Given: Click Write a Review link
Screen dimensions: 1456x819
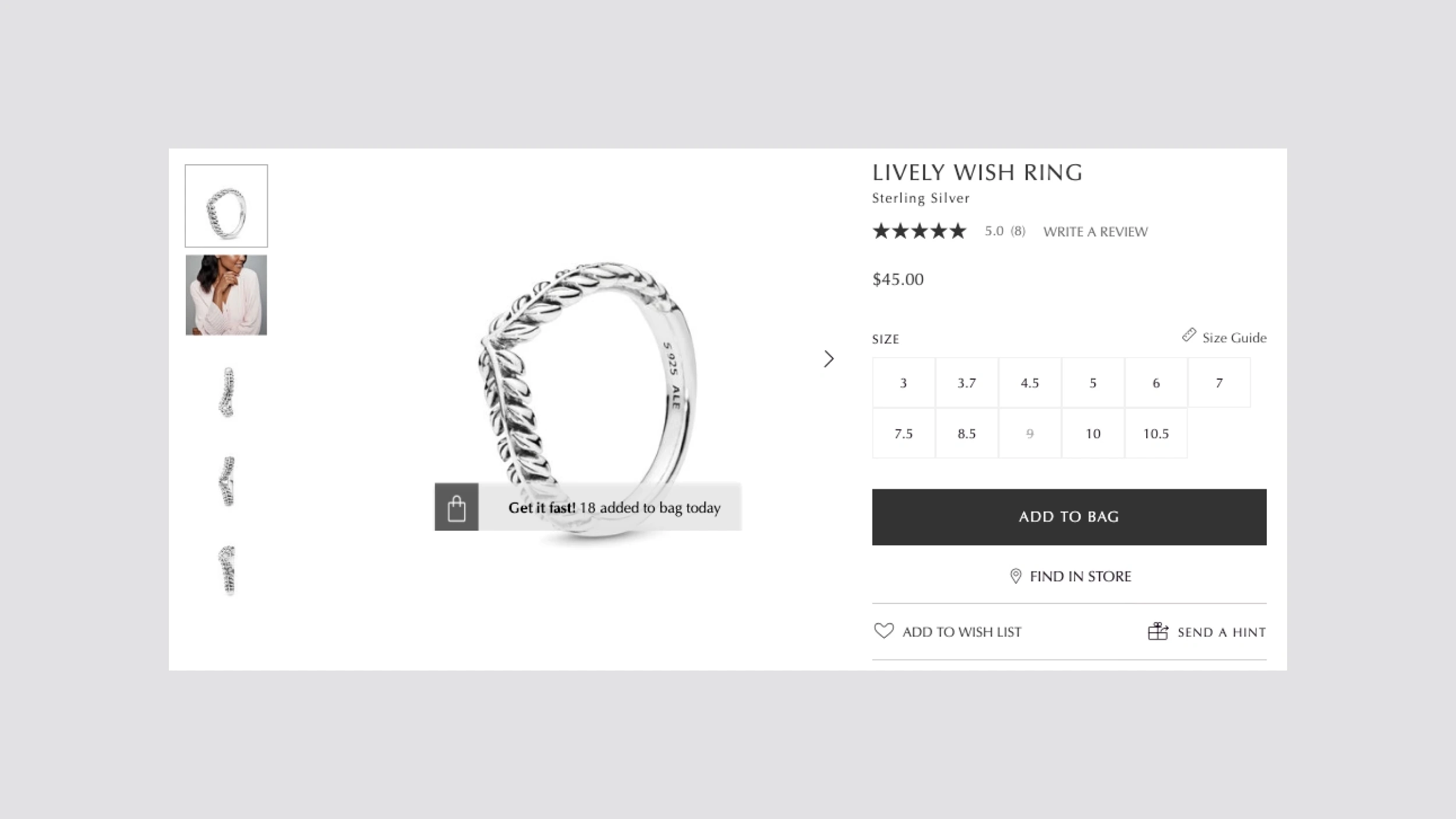Looking at the screenshot, I should [1095, 231].
